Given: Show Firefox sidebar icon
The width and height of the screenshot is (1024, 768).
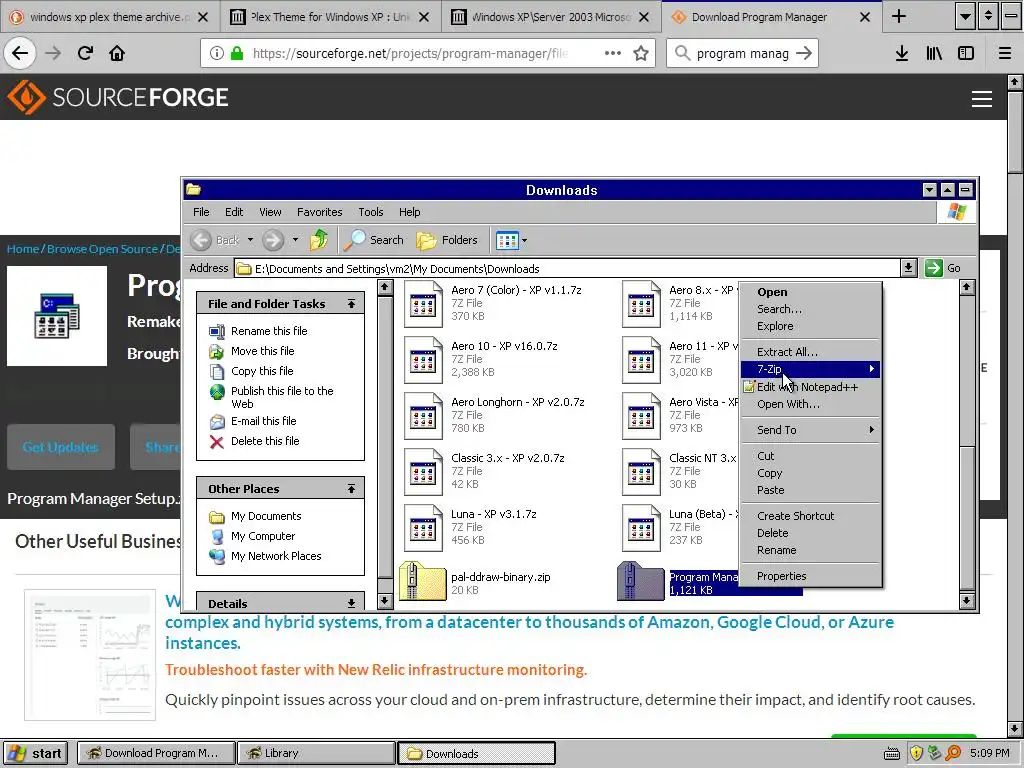Looking at the screenshot, I should 966,54.
